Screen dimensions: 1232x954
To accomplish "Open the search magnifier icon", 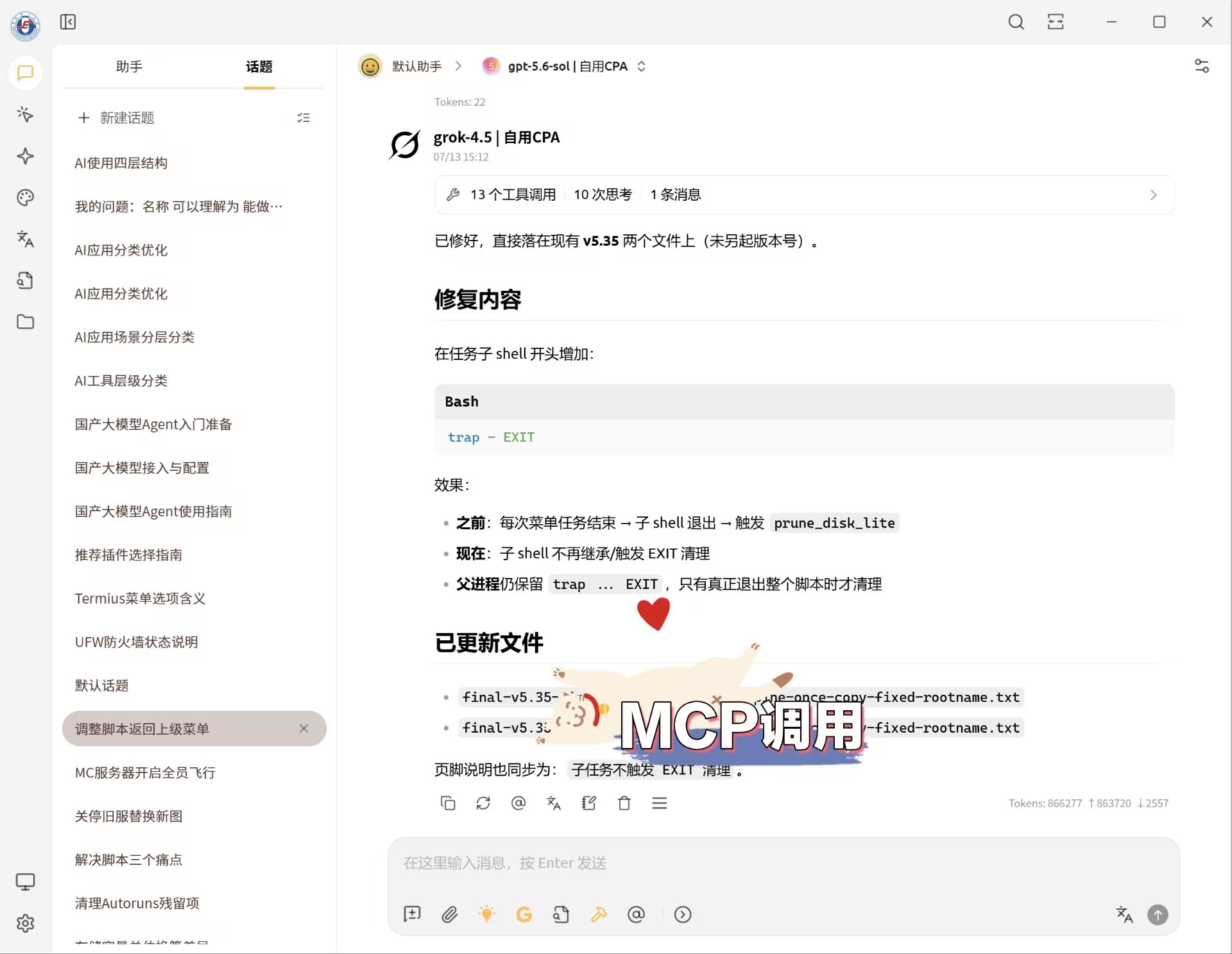I will pos(1016,22).
